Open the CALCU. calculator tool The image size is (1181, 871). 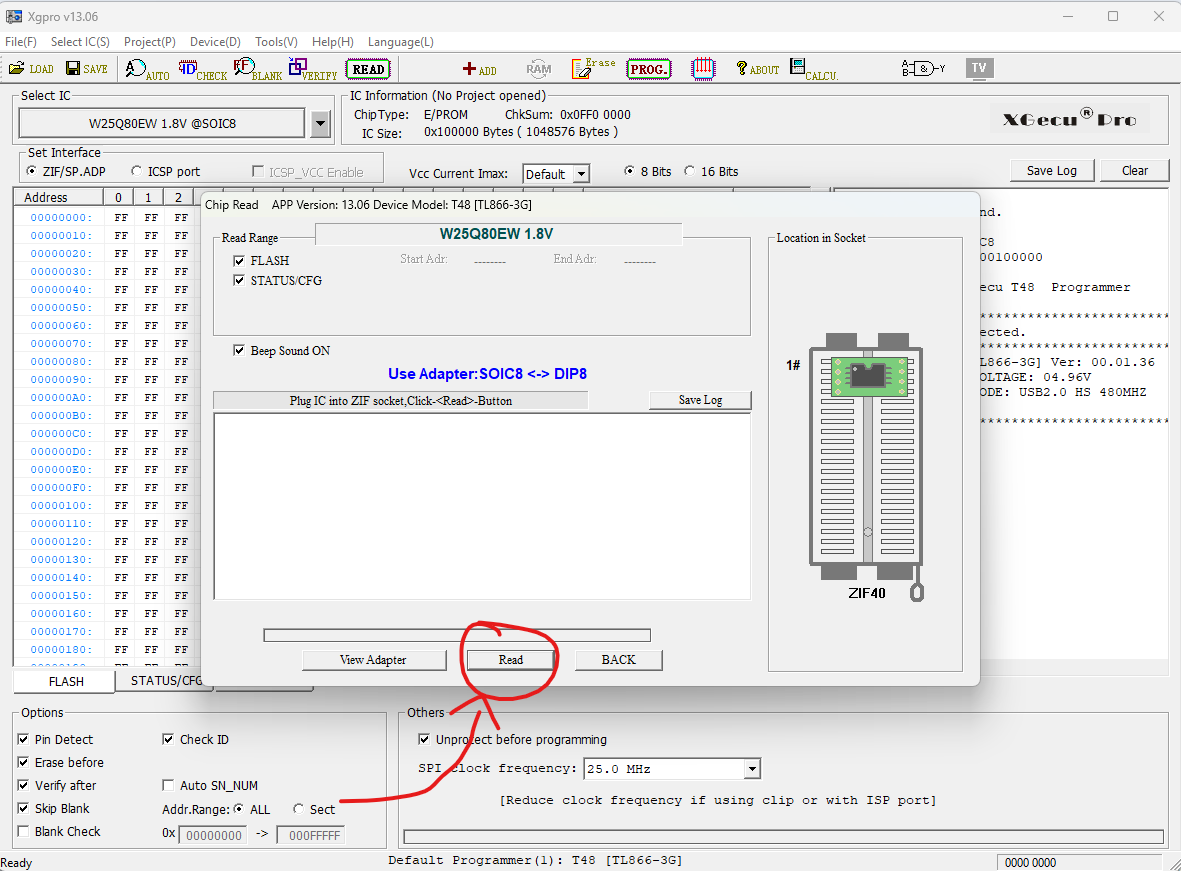coord(812,69)
